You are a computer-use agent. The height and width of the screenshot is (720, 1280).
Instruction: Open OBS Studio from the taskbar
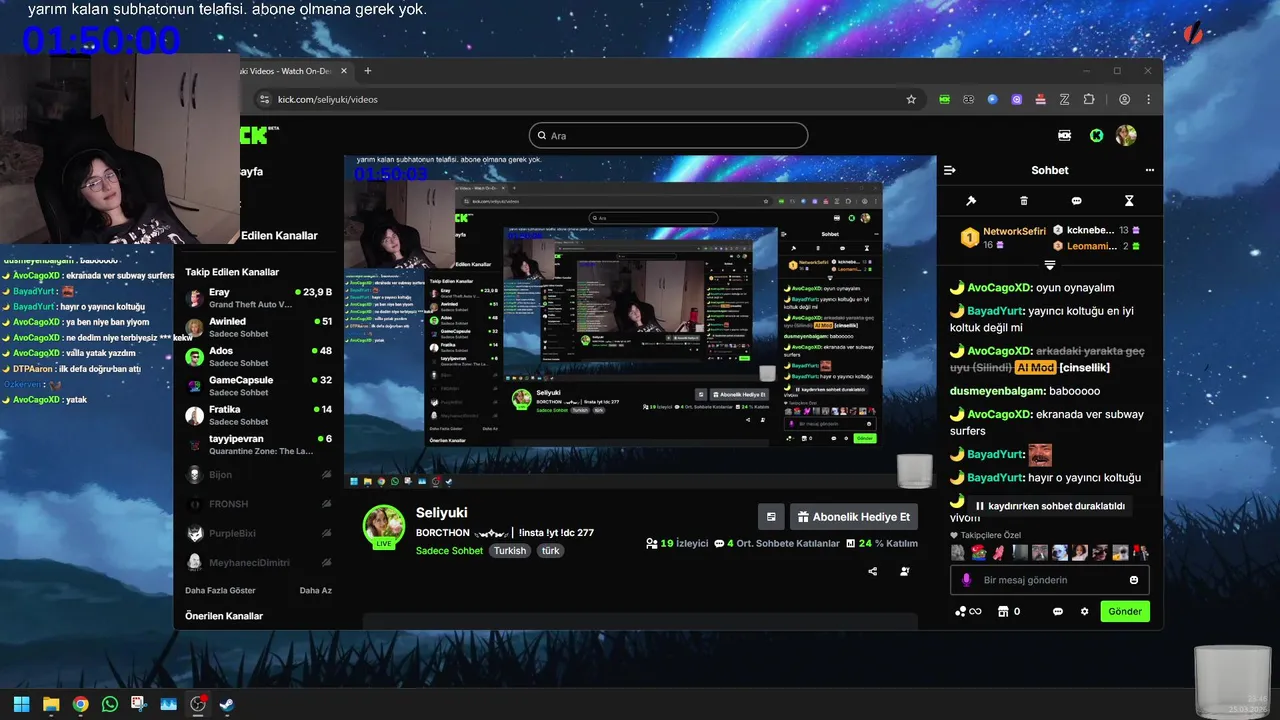tap(198, 704)
